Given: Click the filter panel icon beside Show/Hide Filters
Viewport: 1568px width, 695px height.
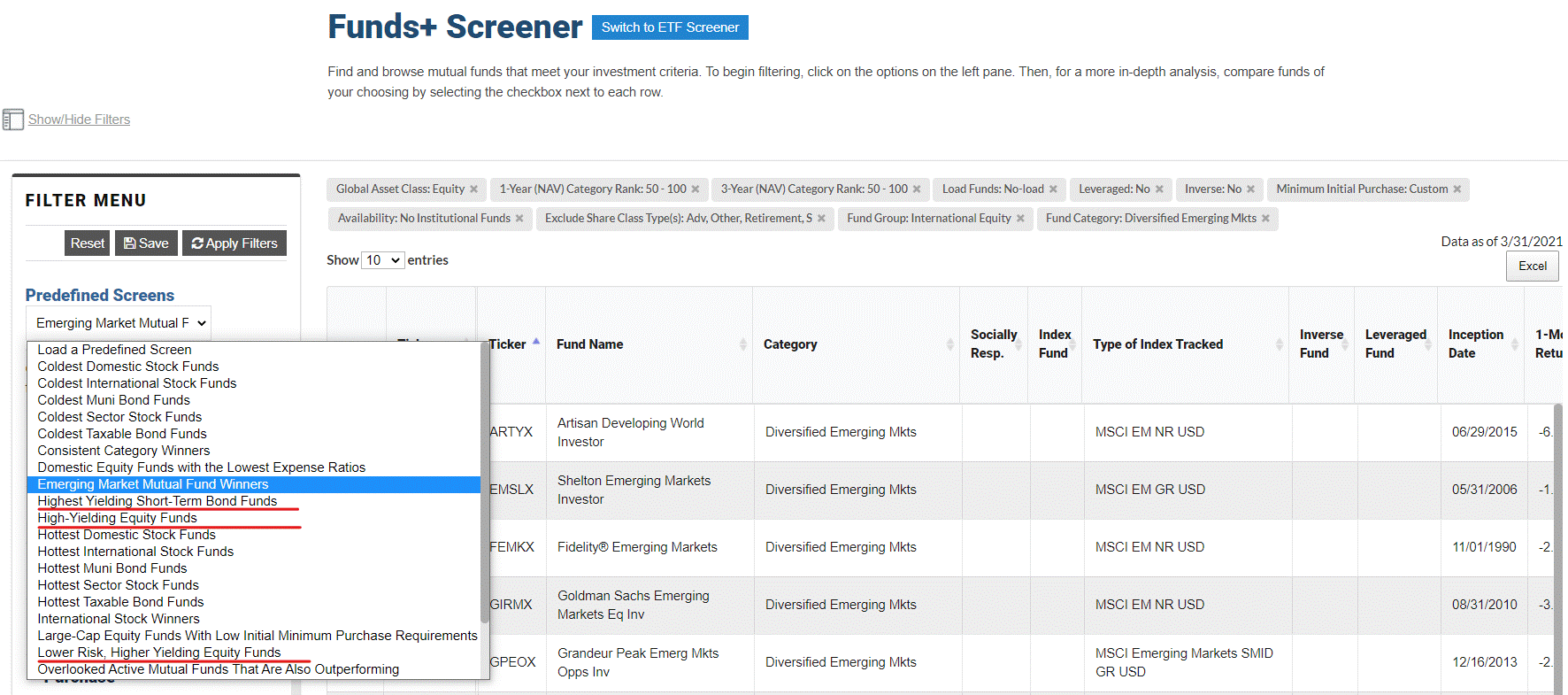Looking at the screenshot, I should tap(13, 120).
